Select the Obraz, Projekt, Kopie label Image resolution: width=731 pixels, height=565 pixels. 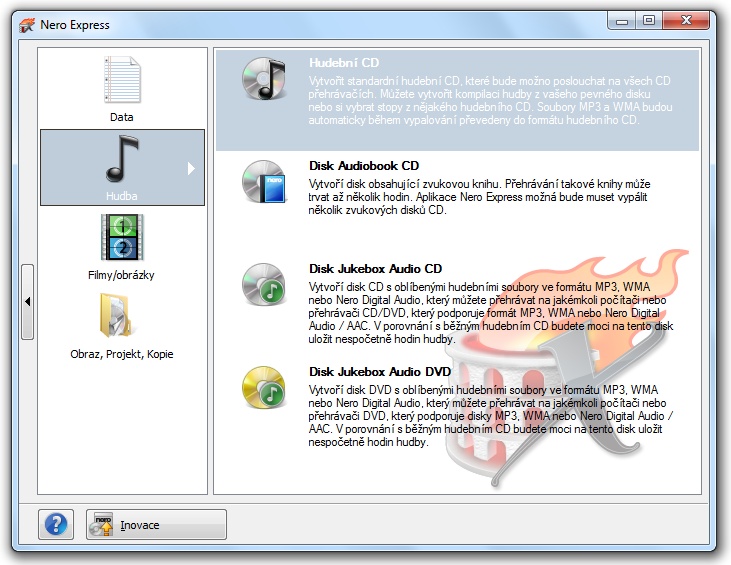[122, 354]
